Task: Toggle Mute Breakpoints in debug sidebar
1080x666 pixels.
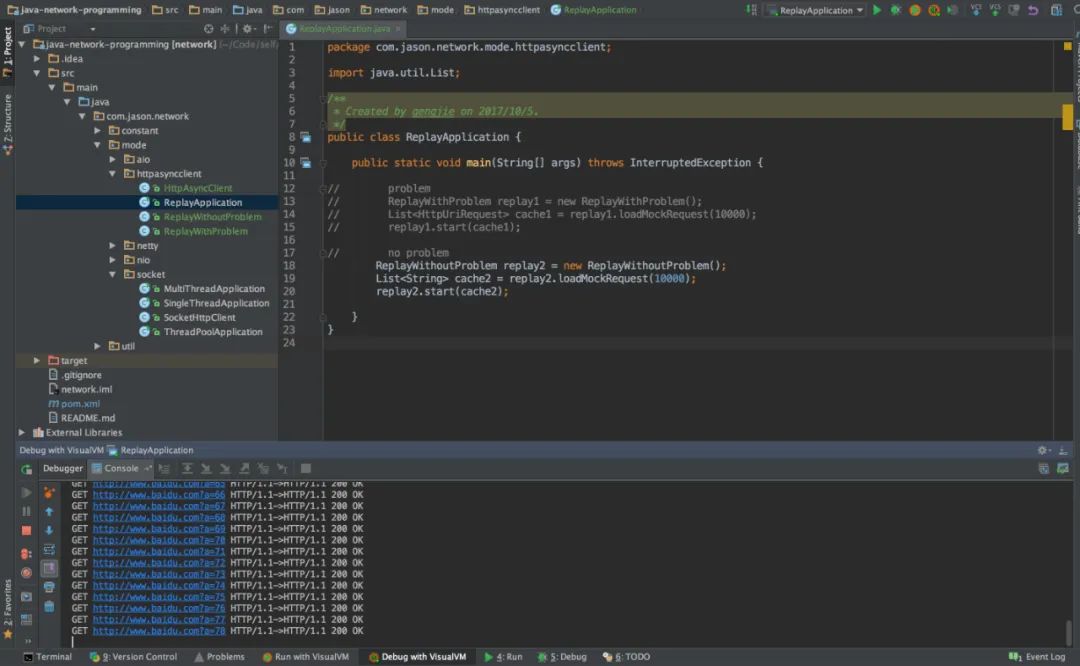Action: click(x=27, y=573)
